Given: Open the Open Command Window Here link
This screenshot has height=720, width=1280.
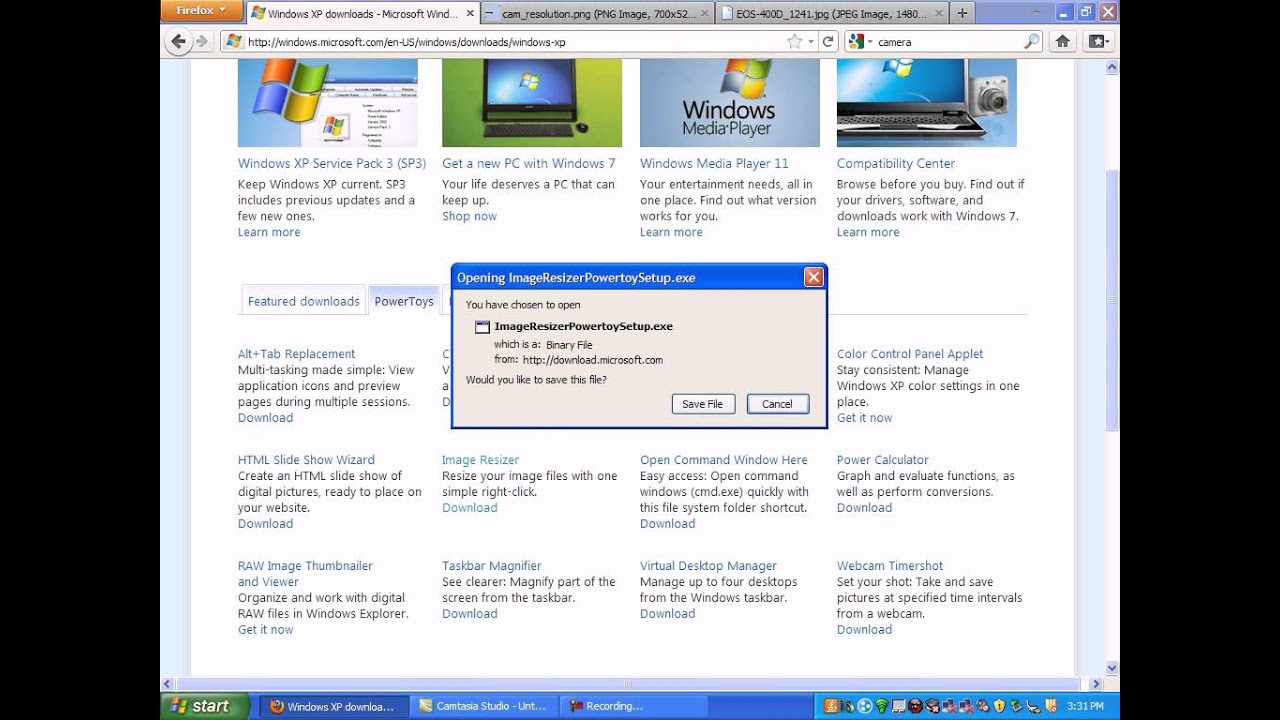Looking at the screenshot, I should 724,460.
